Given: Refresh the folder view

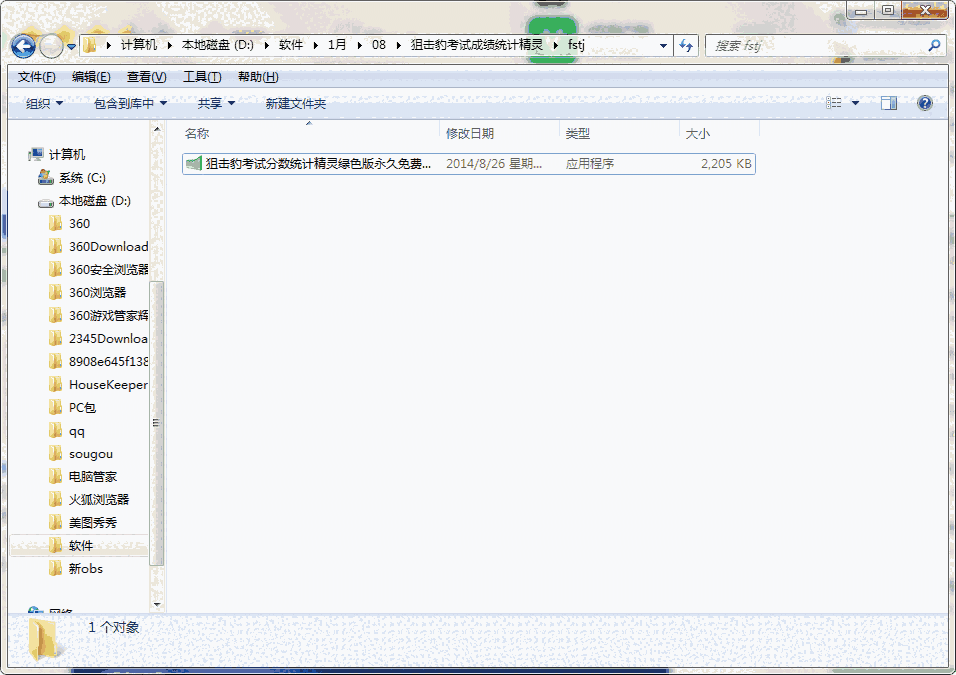Looking at the screenshot, I should coord(686,46).
